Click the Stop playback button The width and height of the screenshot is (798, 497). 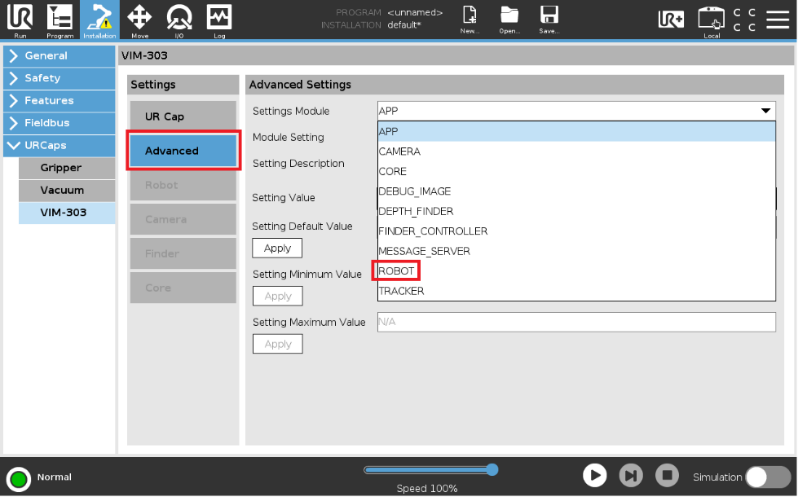click(x=667, y=476)
